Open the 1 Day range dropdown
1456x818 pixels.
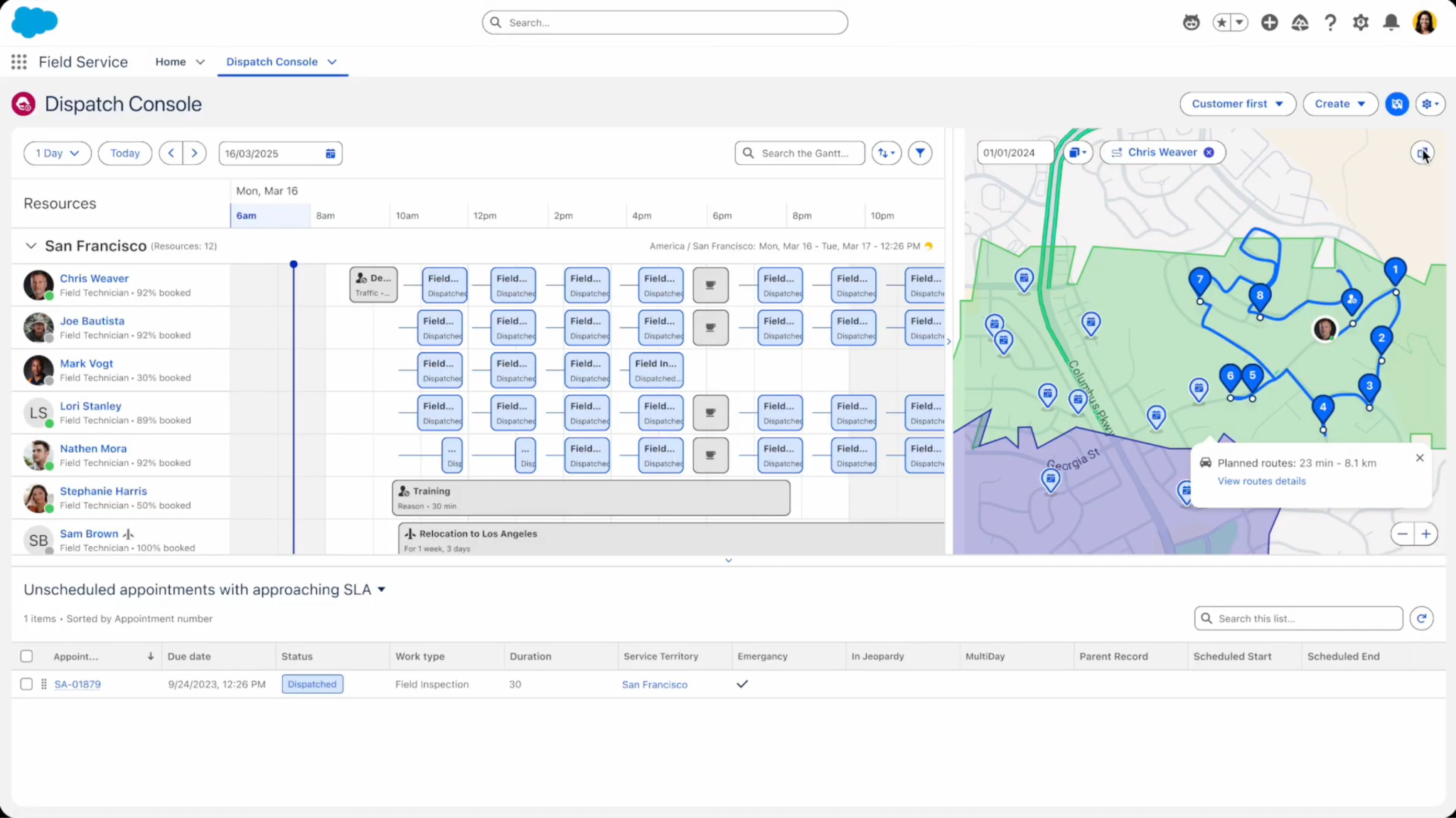pos(58,153)
